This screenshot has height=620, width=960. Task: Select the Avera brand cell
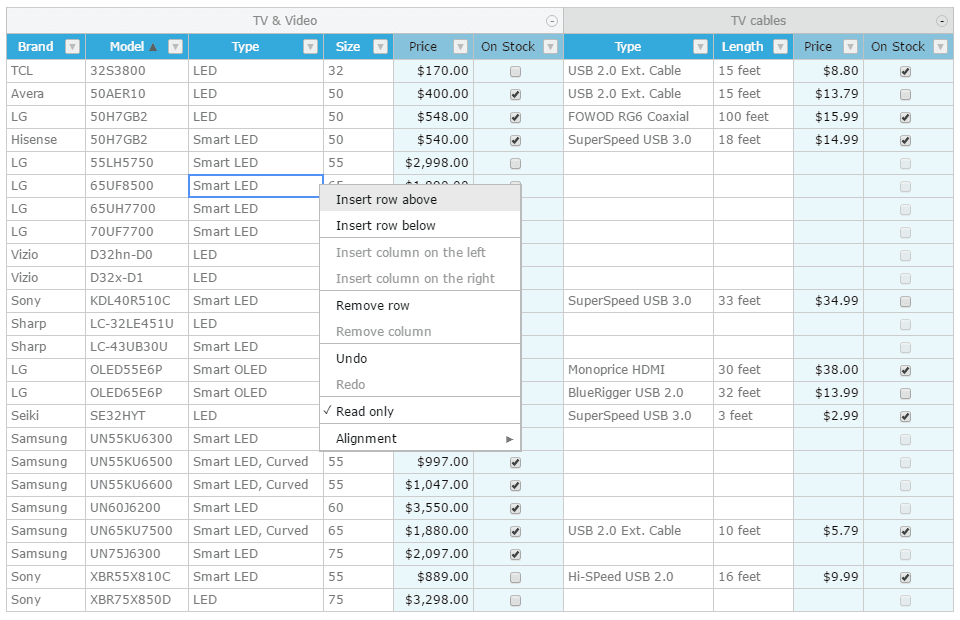[46, 94]
